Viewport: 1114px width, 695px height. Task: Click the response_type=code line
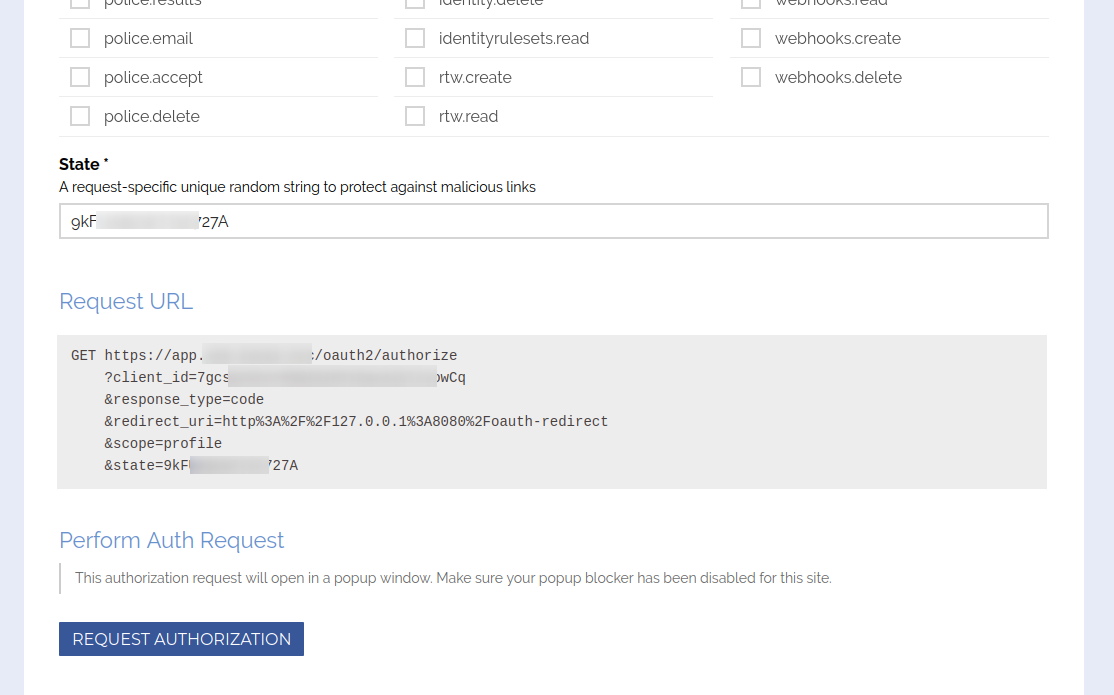[x=184, y=400]
